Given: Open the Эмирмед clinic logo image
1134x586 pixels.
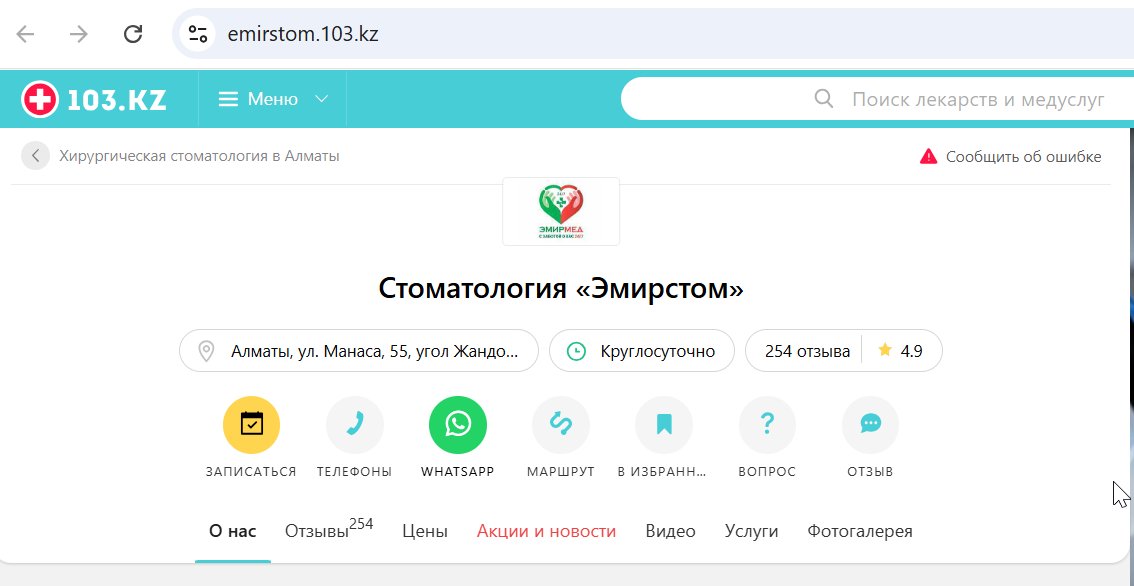Looking at the screenshot, I should click(x=561, y=211).
